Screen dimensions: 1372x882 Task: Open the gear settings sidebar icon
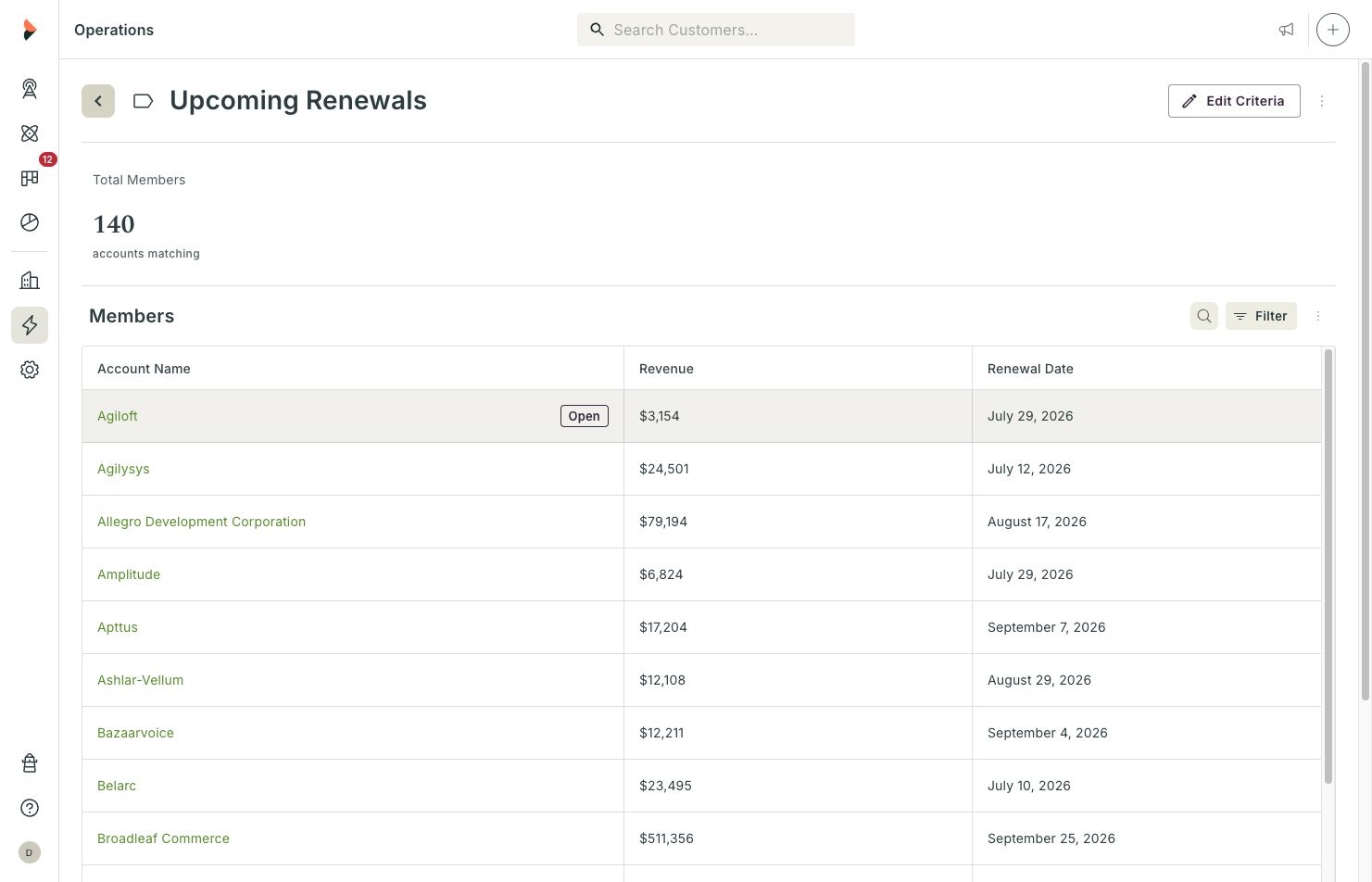coord(30,370)
